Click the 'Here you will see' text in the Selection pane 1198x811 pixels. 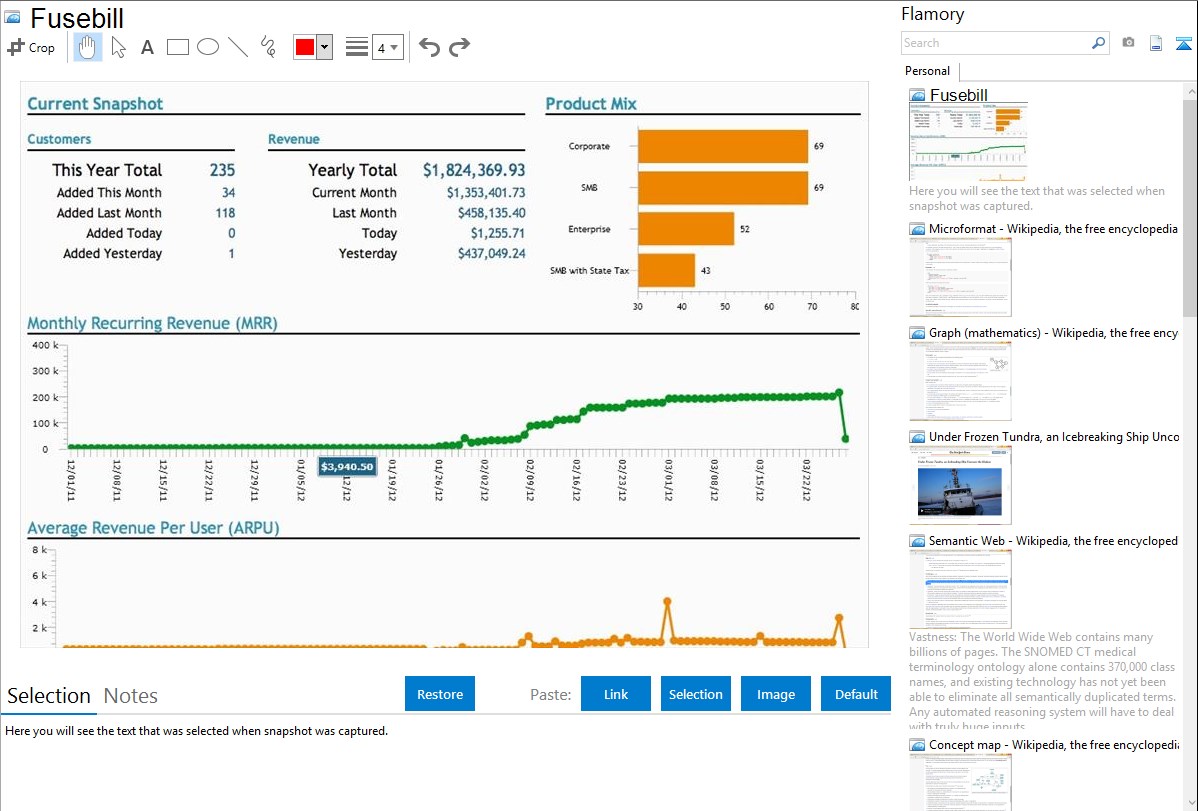(196, 732)
